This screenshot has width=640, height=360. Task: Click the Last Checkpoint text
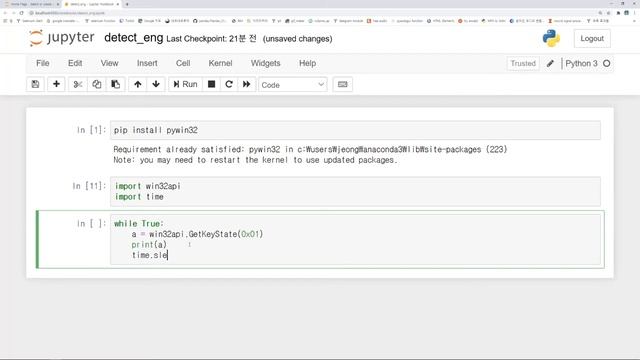point(211,39)
